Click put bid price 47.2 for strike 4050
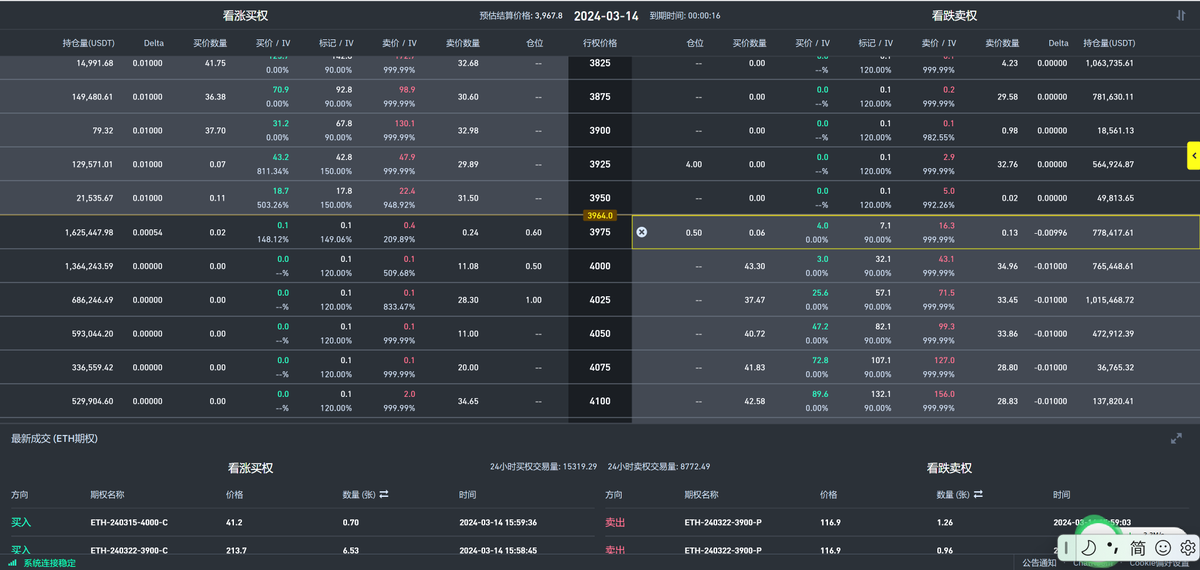The width and height of the screenshot is (1200, 570). (820, 327)
